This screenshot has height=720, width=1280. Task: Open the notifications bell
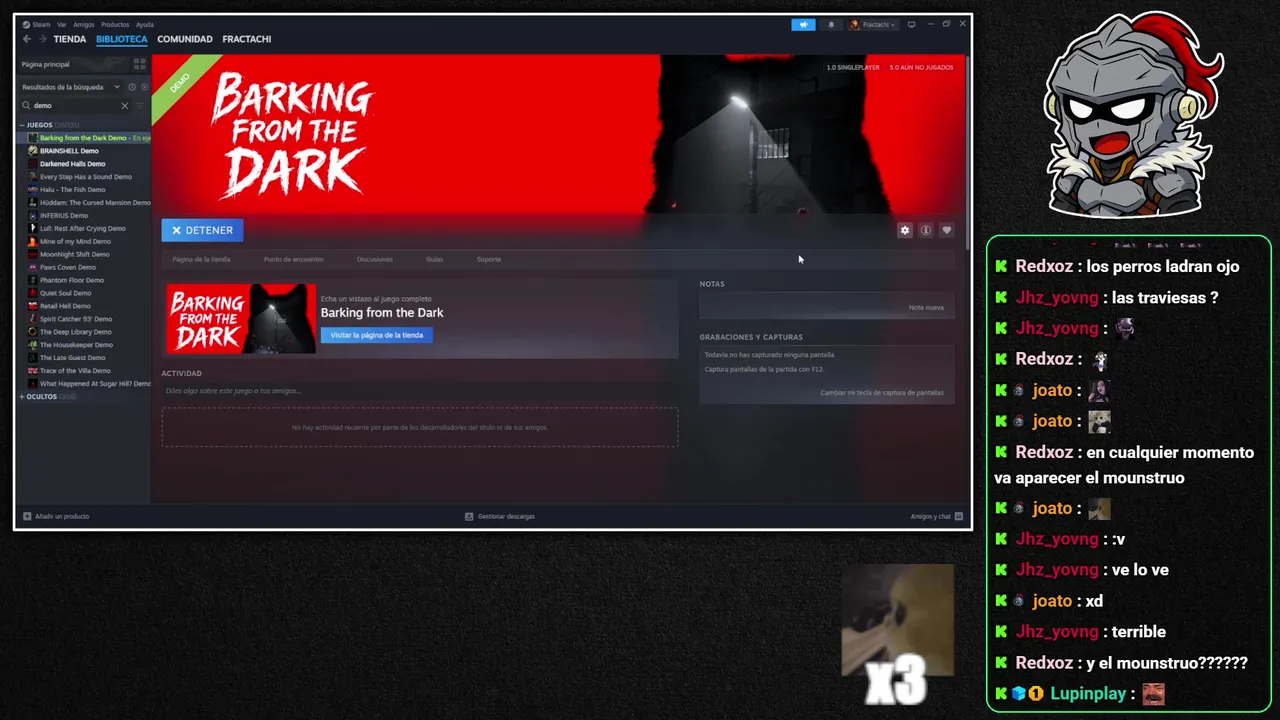831,25
